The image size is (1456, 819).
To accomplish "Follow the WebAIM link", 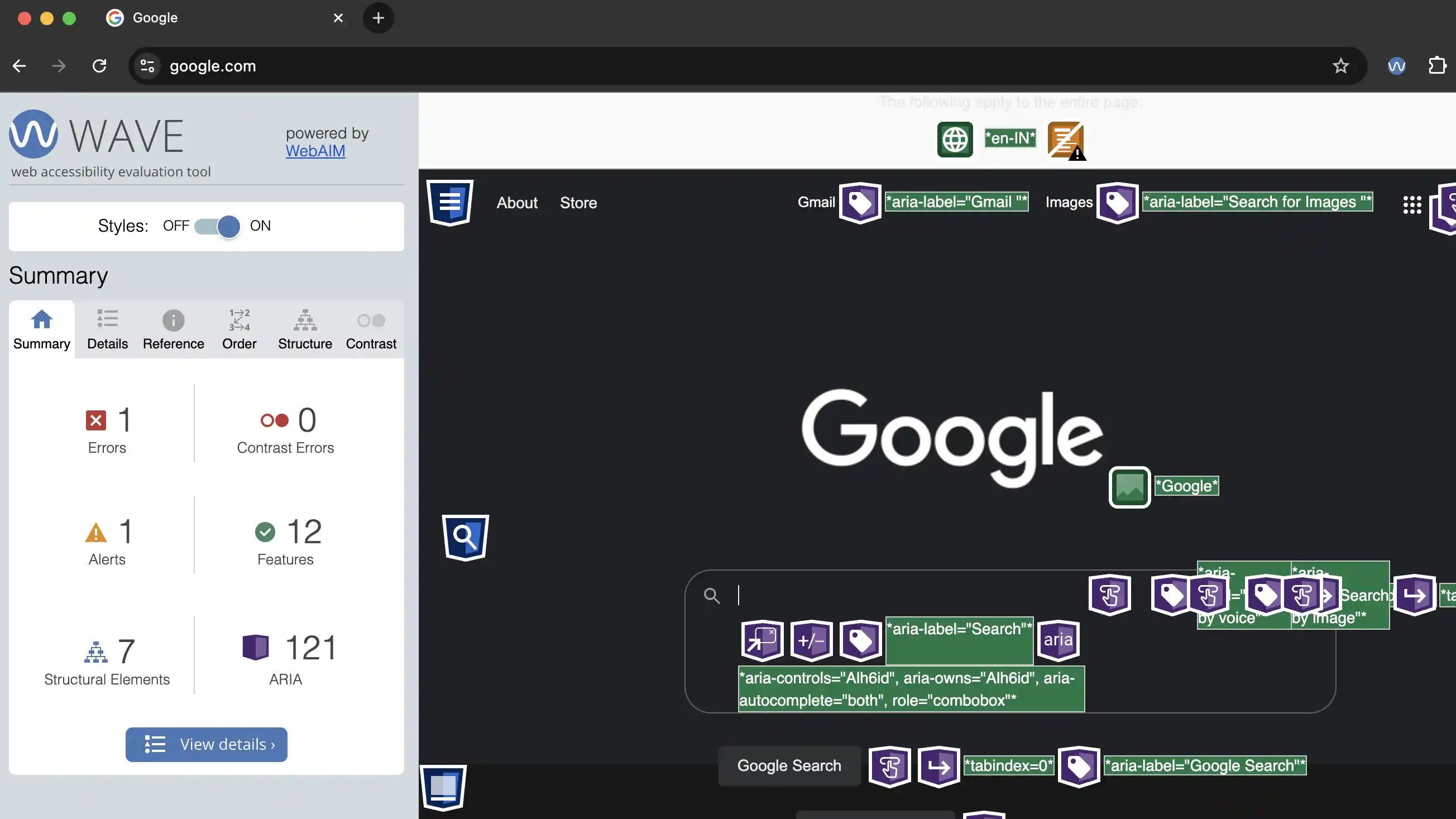I will (x=315, y=151).
